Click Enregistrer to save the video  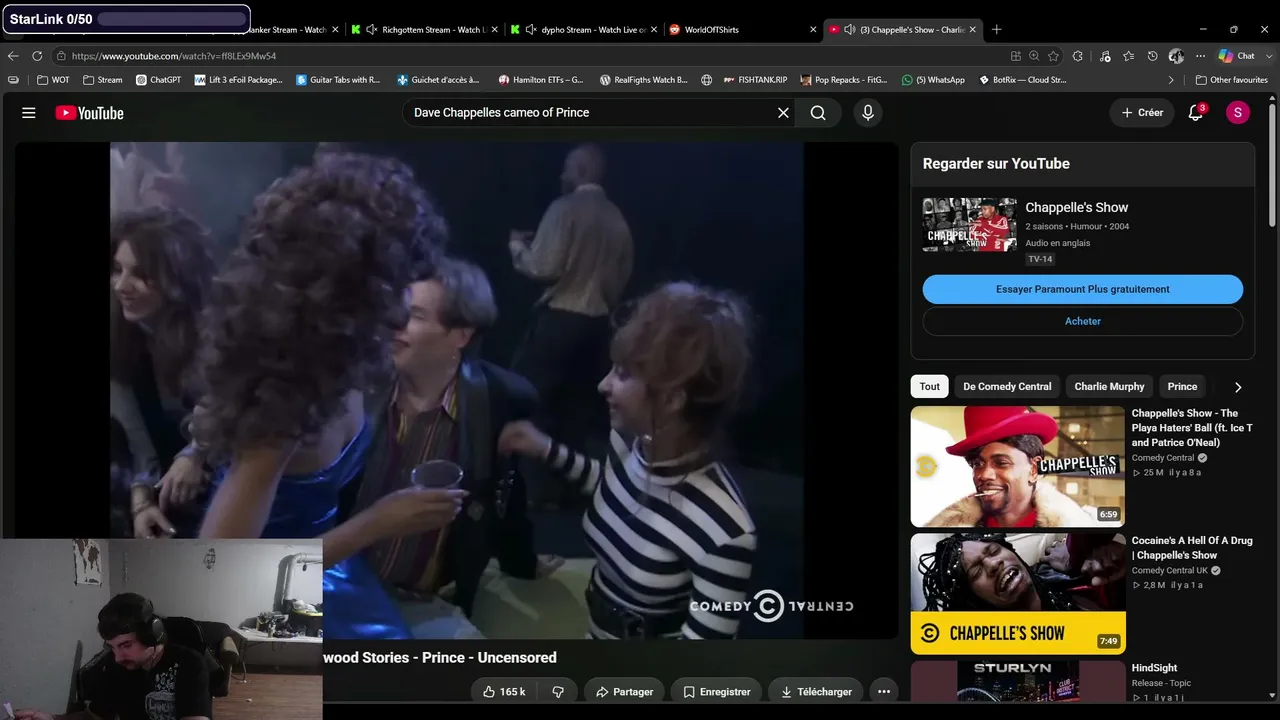click(x=718, y=692)
